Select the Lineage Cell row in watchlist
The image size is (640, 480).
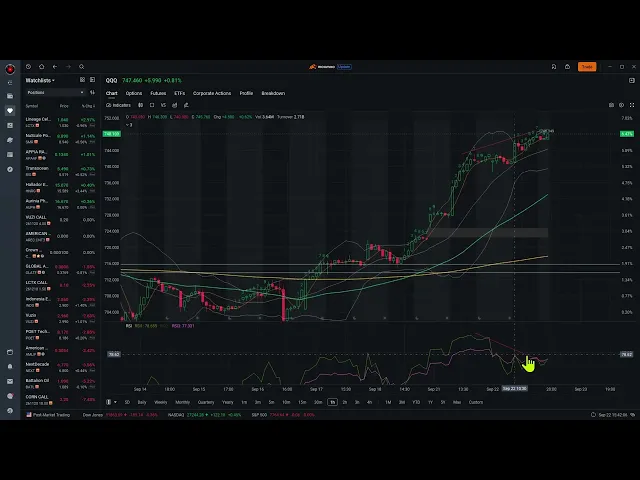60,122
